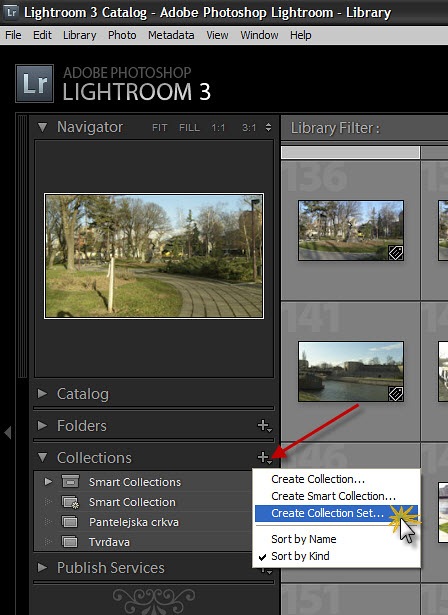448x615 pixels.
Task: Expand the Smart Collections set
Action: [48, 481]
